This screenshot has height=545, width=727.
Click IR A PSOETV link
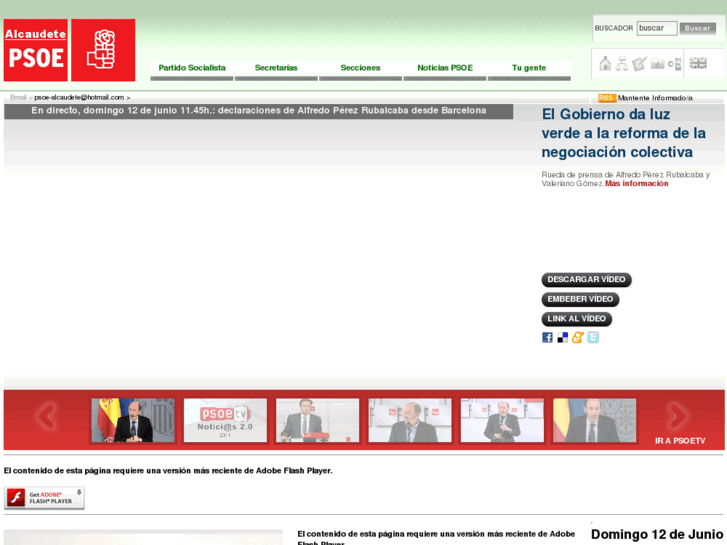[x=680, y=441]
